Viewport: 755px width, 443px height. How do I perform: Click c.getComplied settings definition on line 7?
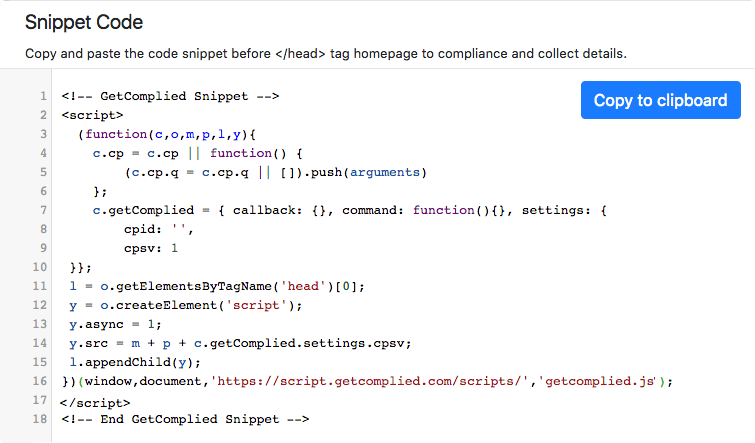point(350,210)
